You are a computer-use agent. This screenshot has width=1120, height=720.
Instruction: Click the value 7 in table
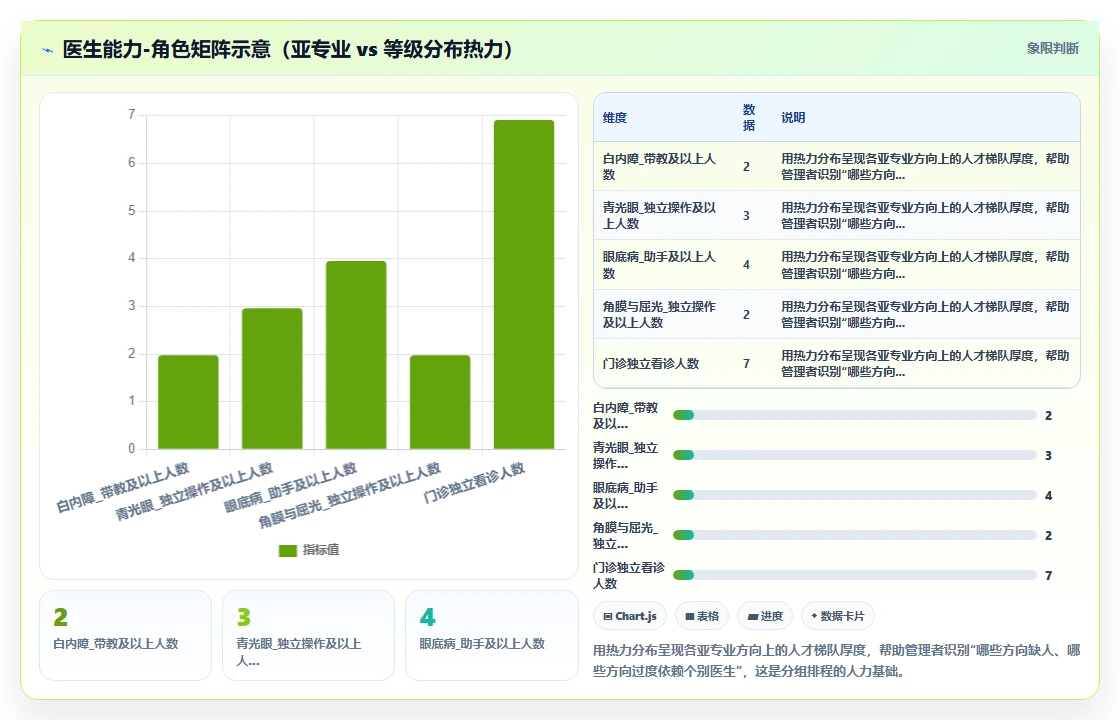746,364
